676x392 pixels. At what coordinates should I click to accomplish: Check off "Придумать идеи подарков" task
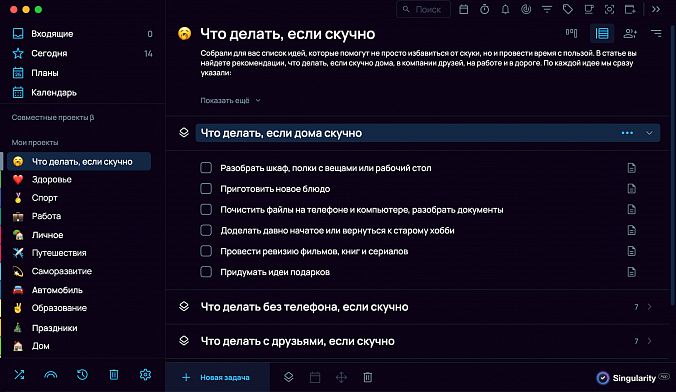[x=206, y=272]
